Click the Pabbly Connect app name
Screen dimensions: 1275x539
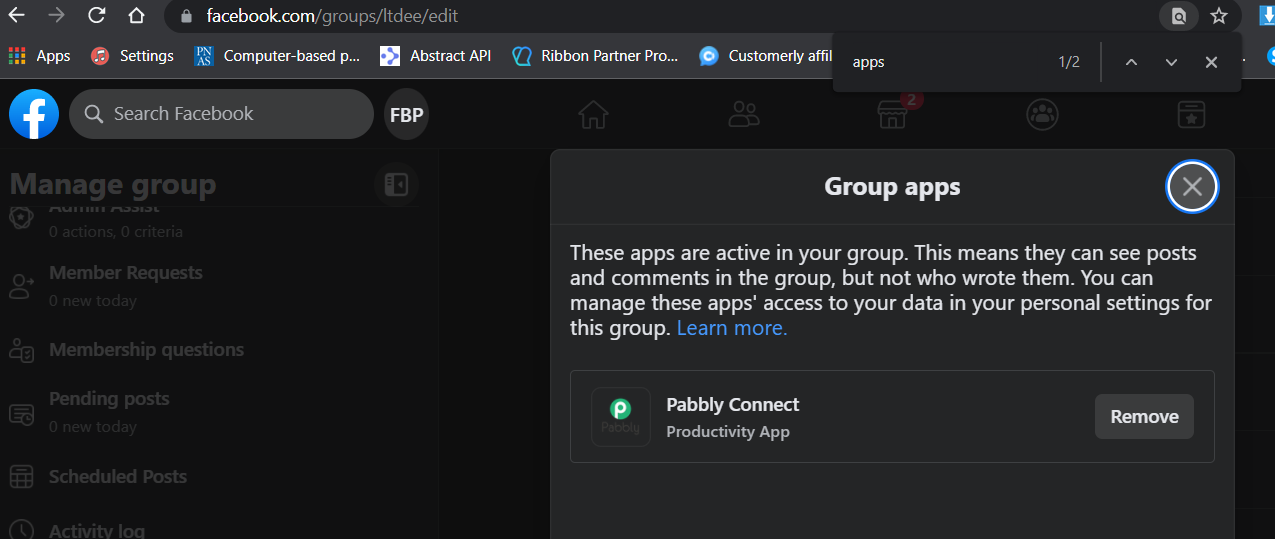pyautogui.click(x=733, y=405)
